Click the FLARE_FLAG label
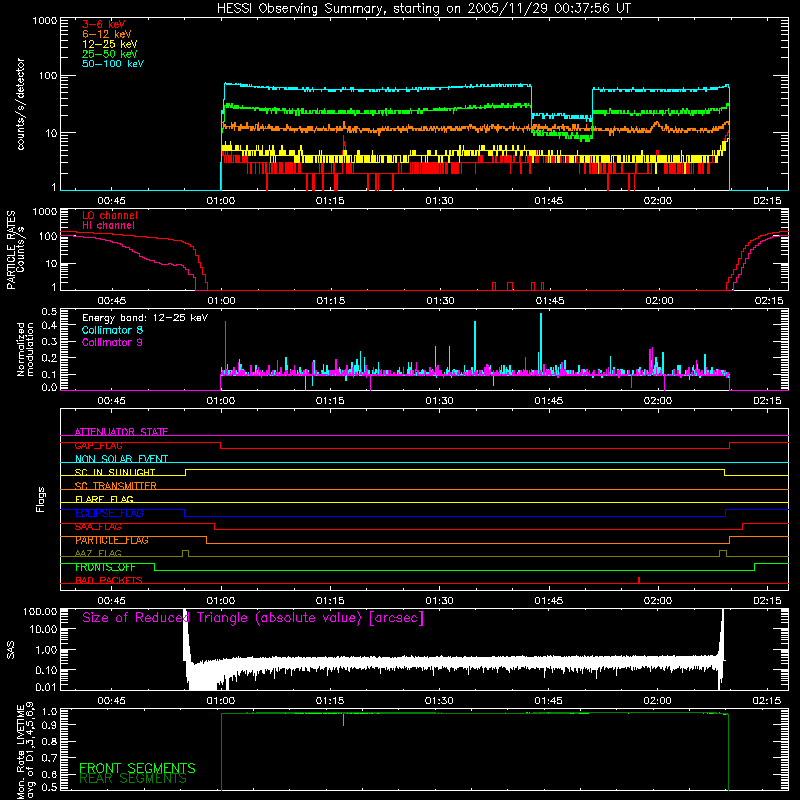Image resolution: width=800 pixels, height=800 pixels. [104, 499]
